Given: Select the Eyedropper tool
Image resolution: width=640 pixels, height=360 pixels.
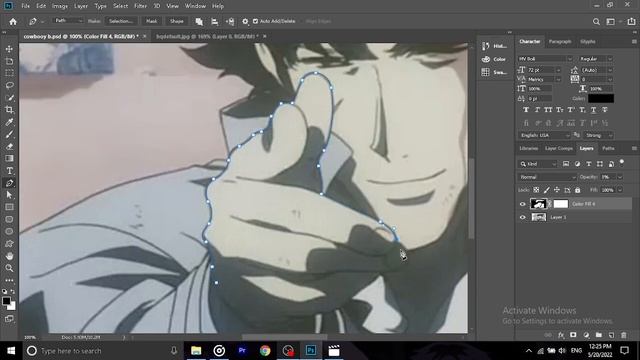Looking at the screenshot, I should pyautogui.click(x=9, y=122).
